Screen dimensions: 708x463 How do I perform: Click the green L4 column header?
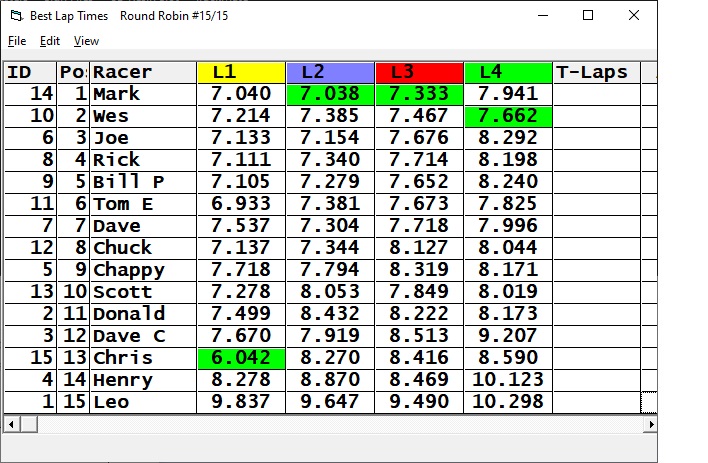pyautogui.click(x=508, y=72)
